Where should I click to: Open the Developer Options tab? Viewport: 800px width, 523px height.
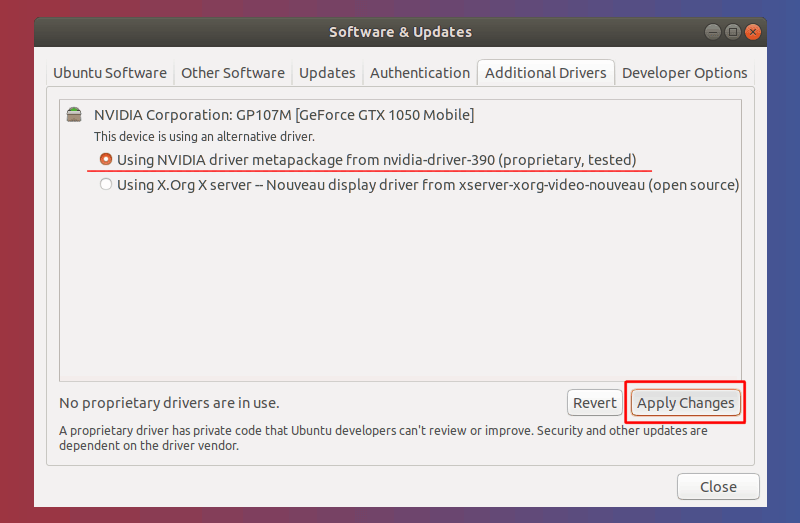coord(684,73)
